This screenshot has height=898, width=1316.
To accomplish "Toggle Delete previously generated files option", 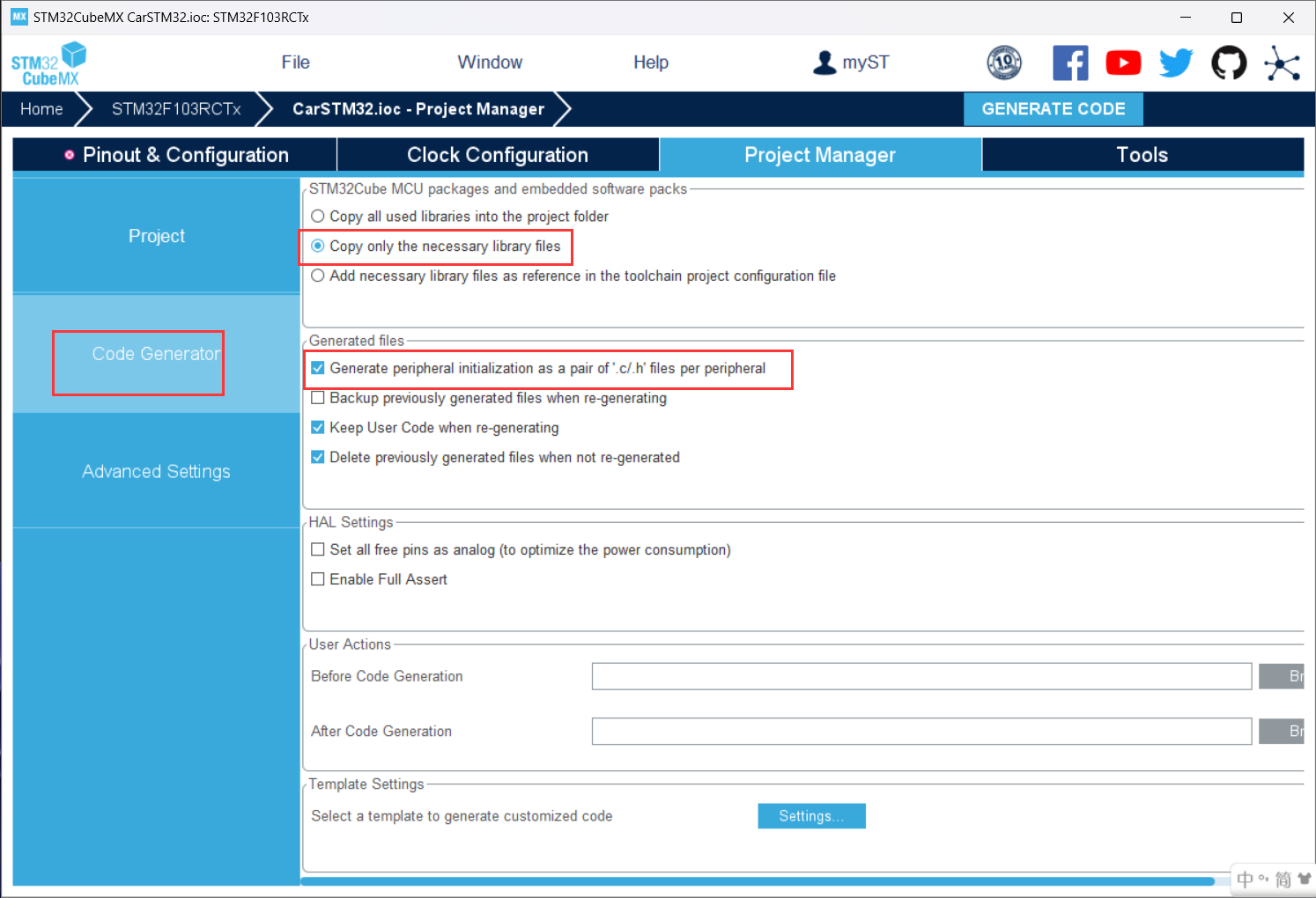I will pos(318,457).
